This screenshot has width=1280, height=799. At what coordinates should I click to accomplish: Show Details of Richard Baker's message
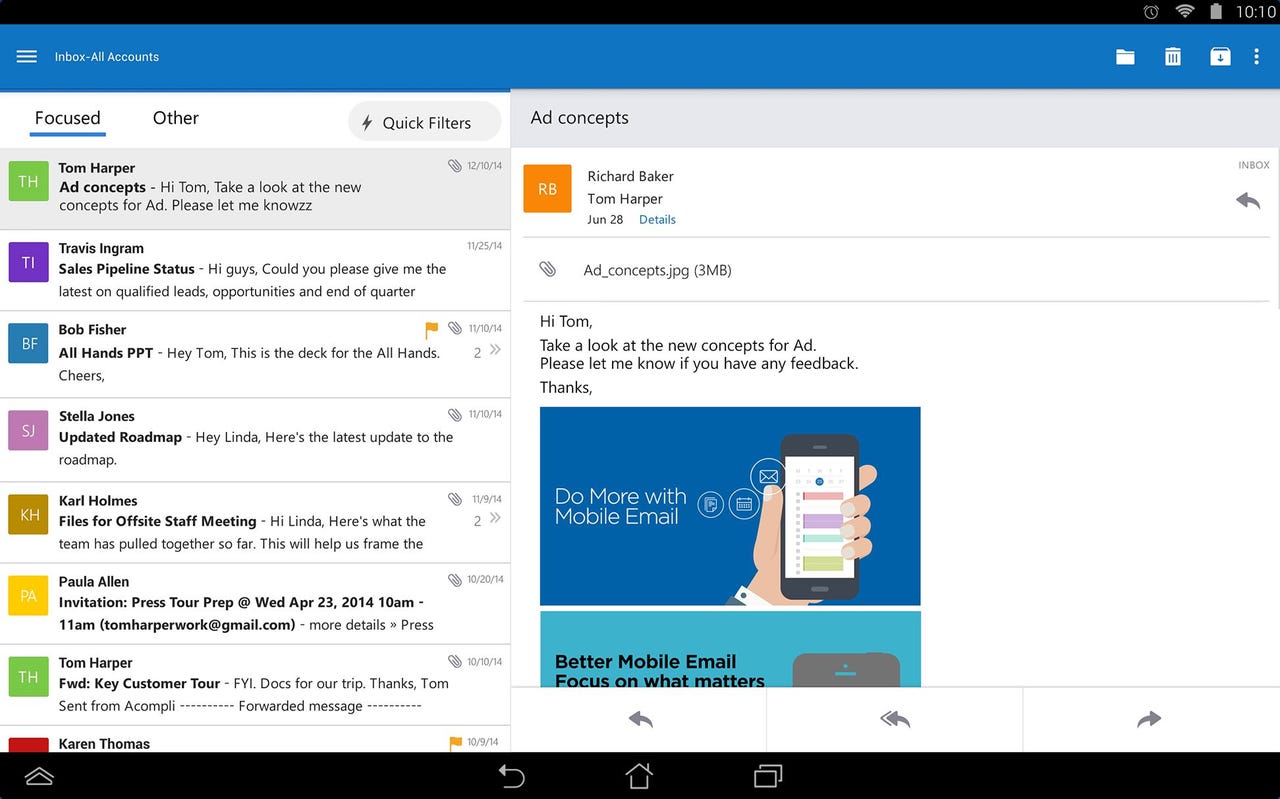[x=657, y=219]
